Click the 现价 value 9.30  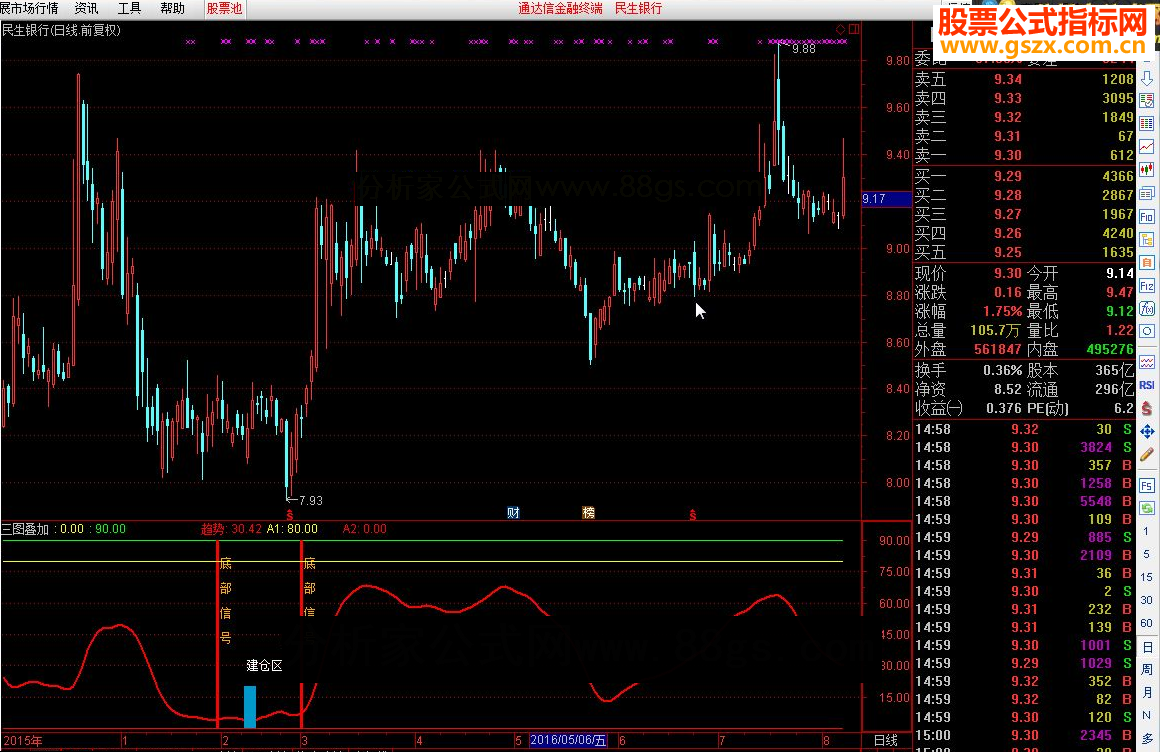(1008, 273)
